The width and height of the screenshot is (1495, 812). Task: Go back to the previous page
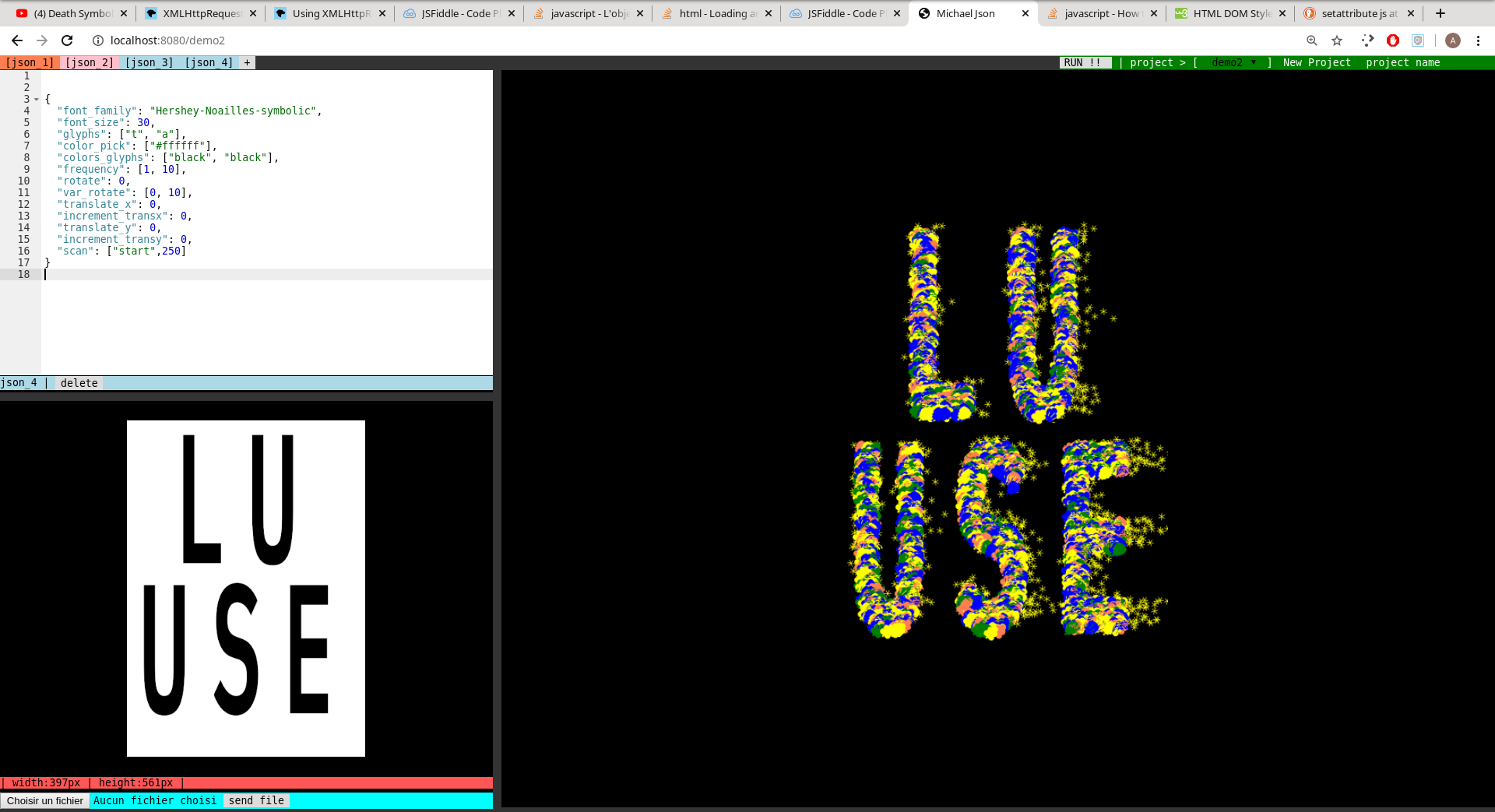coord(17,40)
